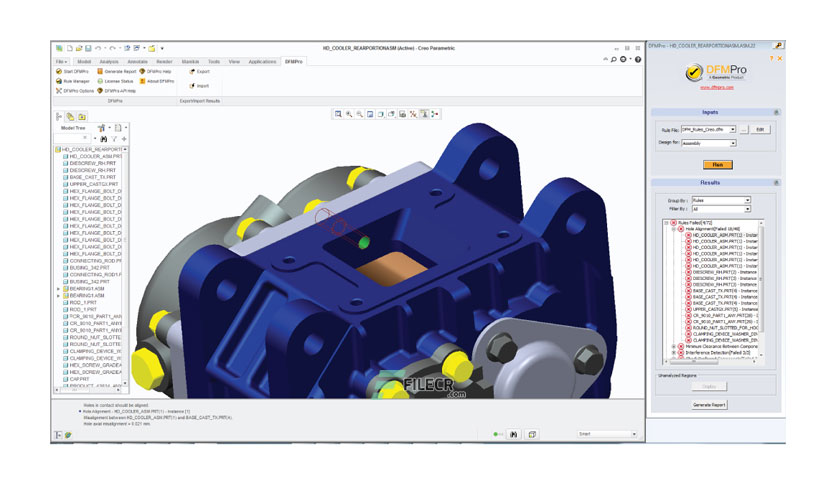Click the binoculars find icon in Model Tree

(103, 139)
